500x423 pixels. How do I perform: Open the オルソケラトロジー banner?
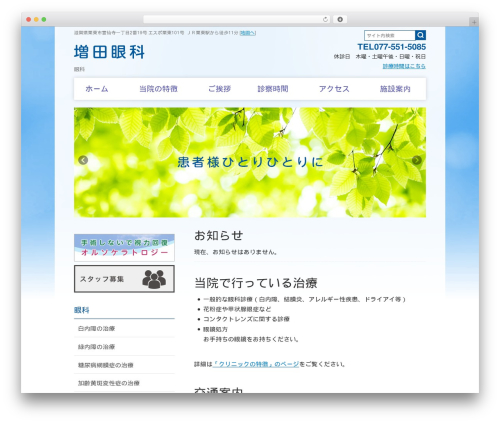tap(124, 248)
